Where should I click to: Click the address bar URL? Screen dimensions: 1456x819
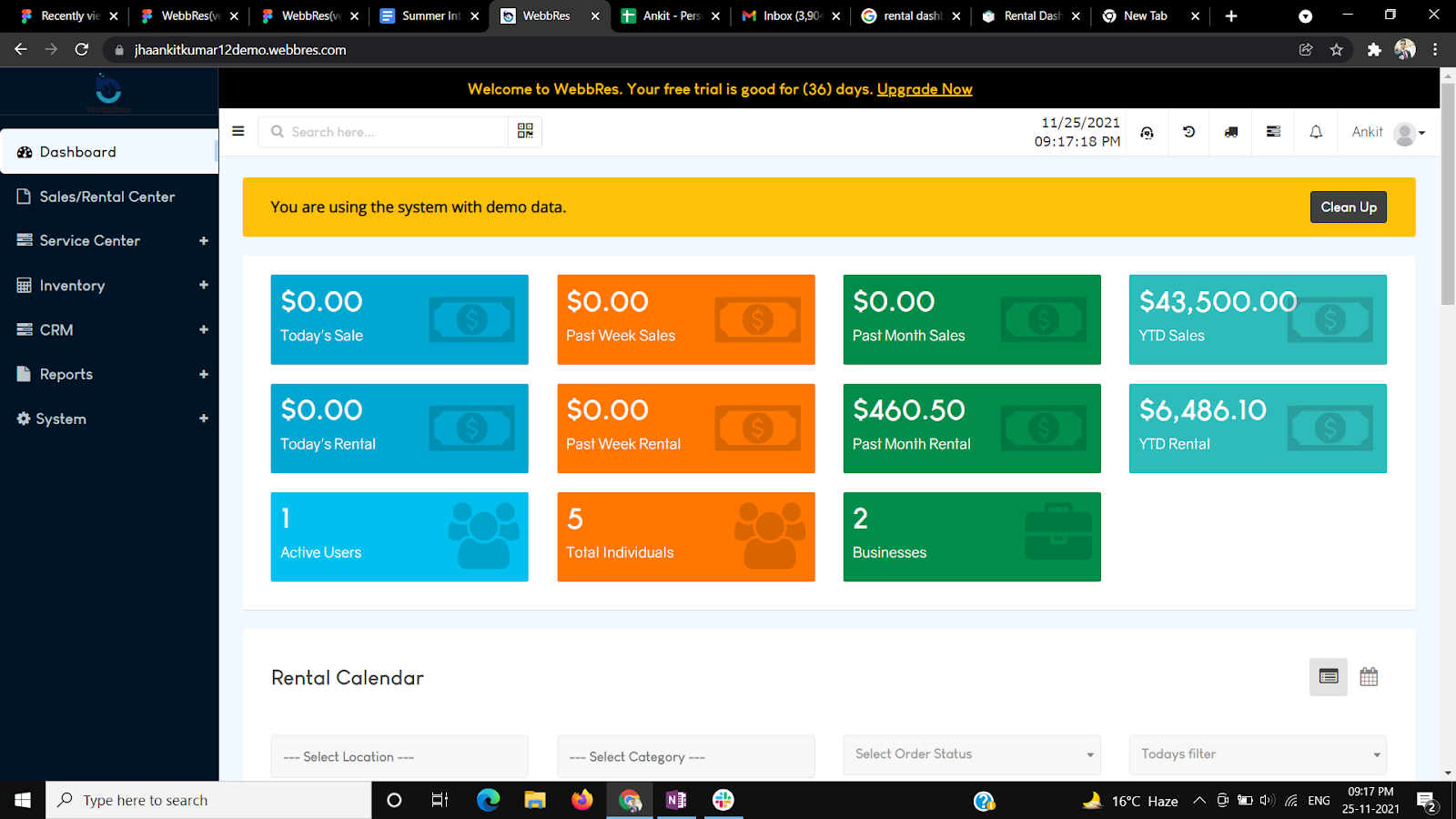(240, 50)
